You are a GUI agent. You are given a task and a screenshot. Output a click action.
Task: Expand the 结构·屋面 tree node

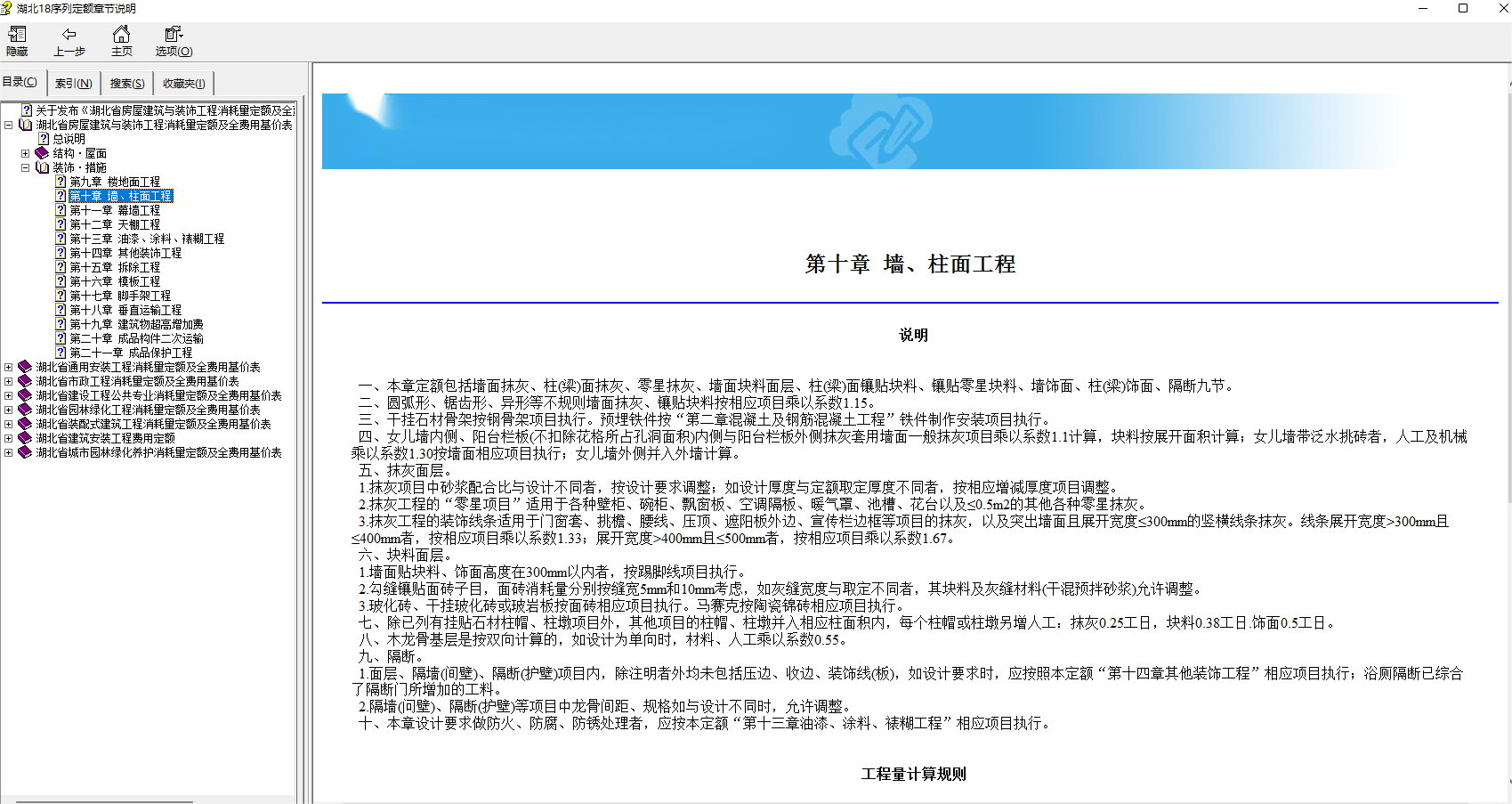click(26, 153)
